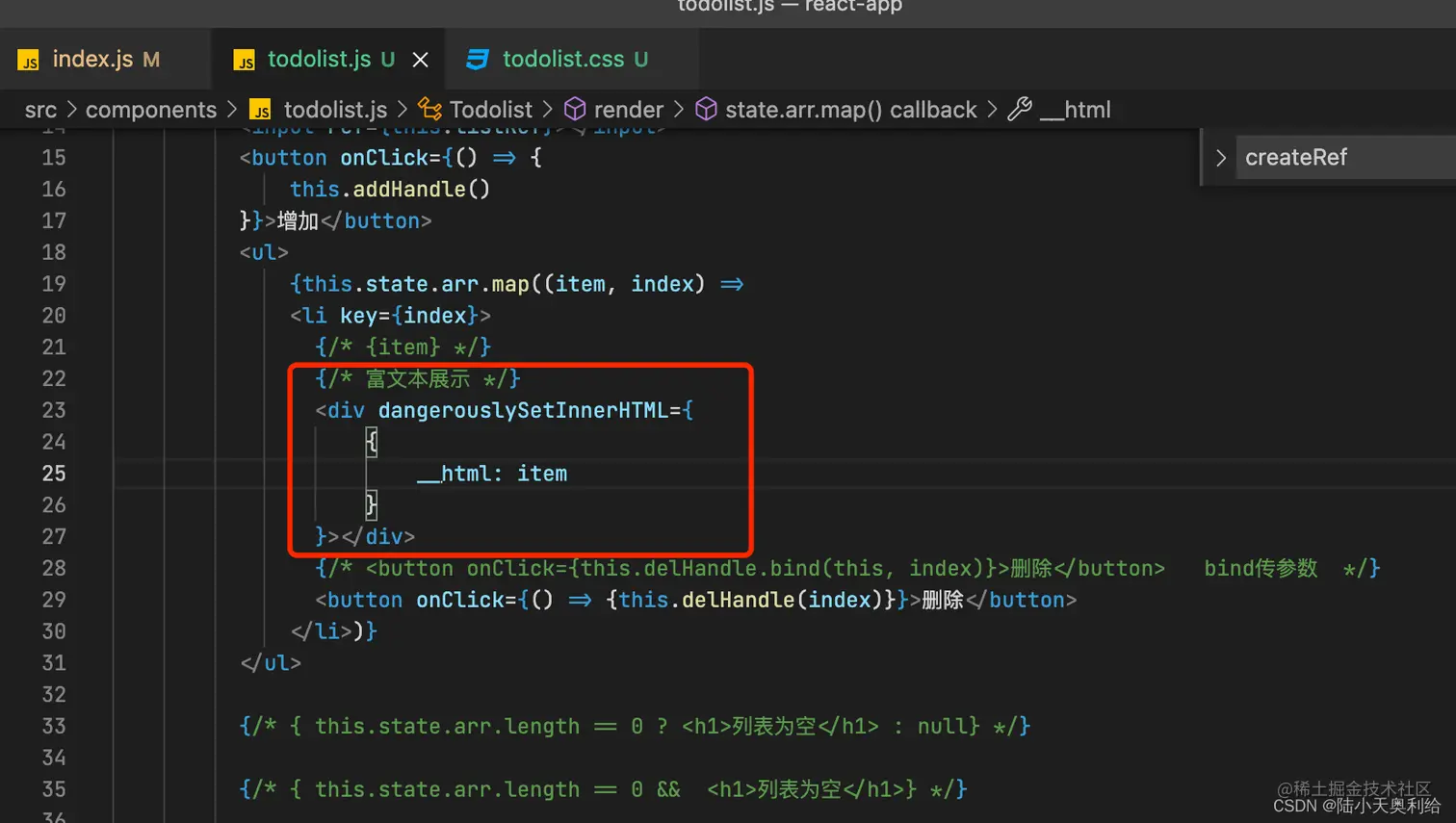Click the components breadcrumb segment
This screenshot has width=1456, height=823.
click(x=151, y=110)
